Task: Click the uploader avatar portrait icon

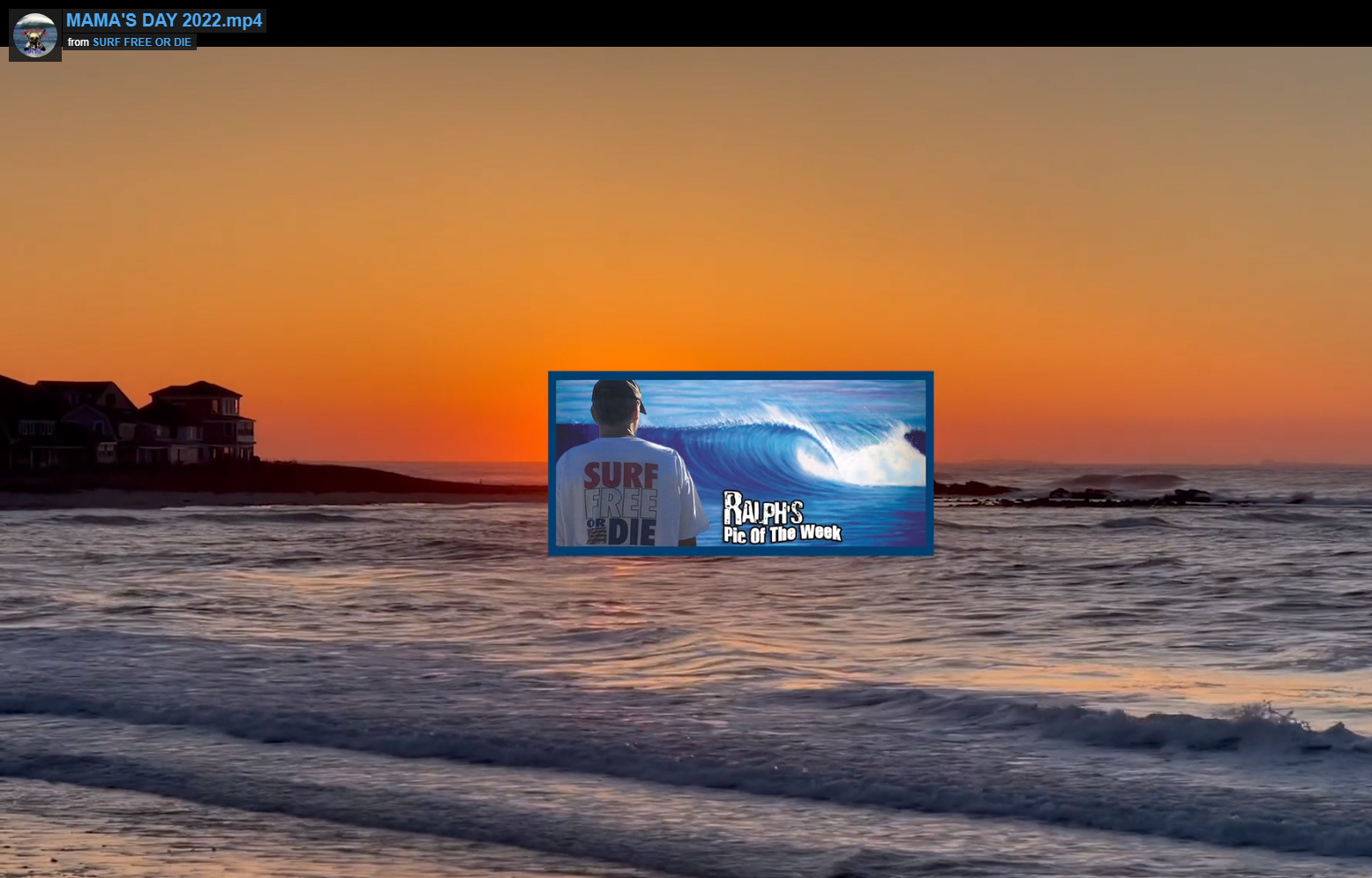Action: pyautogui.click(x=35, y=35)
